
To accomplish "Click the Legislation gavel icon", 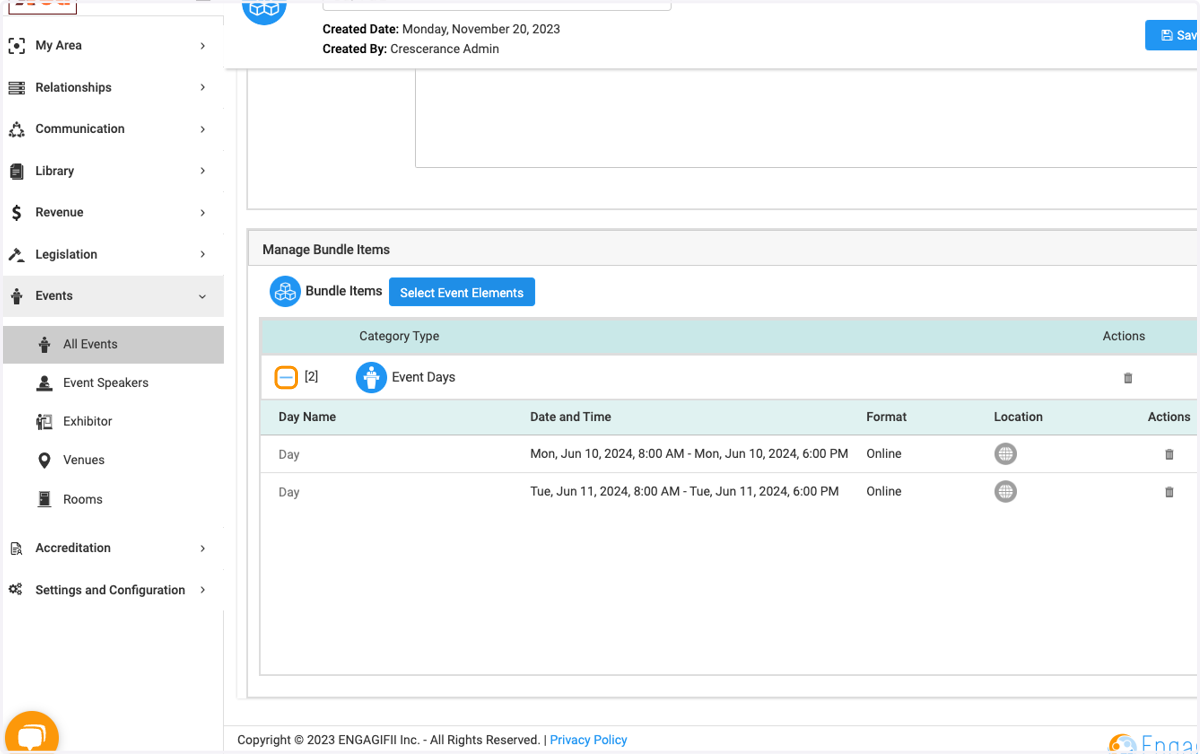I will pyautogui.click(x=16, y=255).
